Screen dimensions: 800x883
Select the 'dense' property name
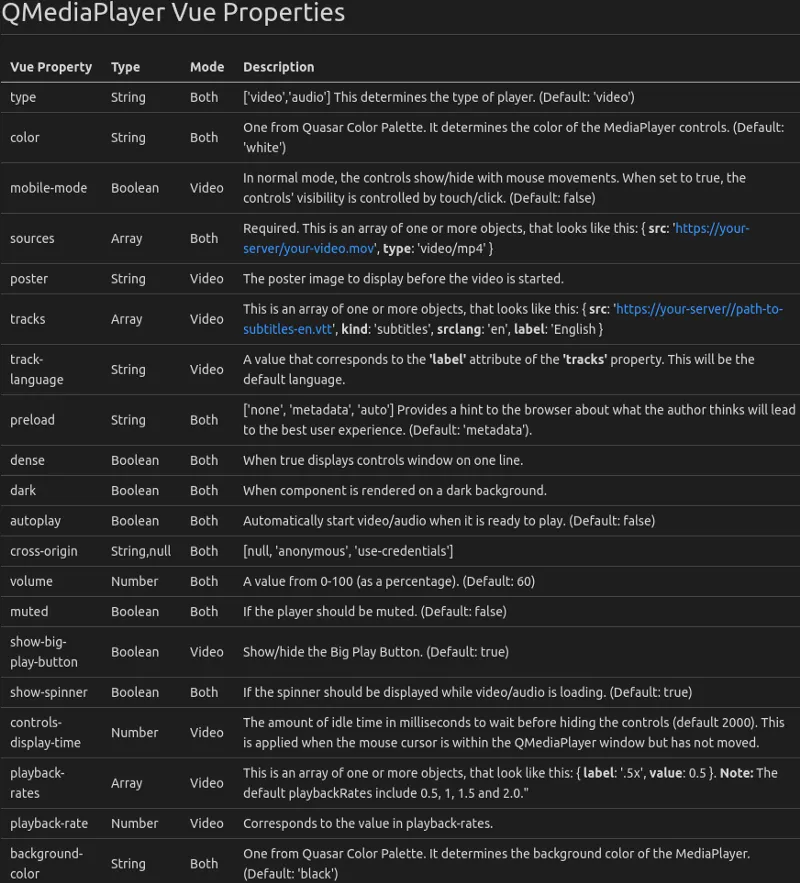tap(27, 460)
